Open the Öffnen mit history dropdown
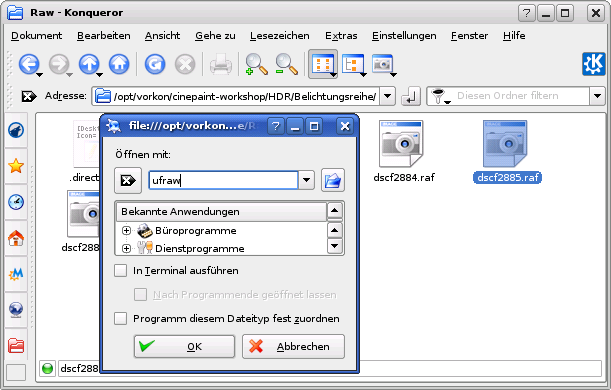Screen dimensions: 611x390 pos(307,180)
